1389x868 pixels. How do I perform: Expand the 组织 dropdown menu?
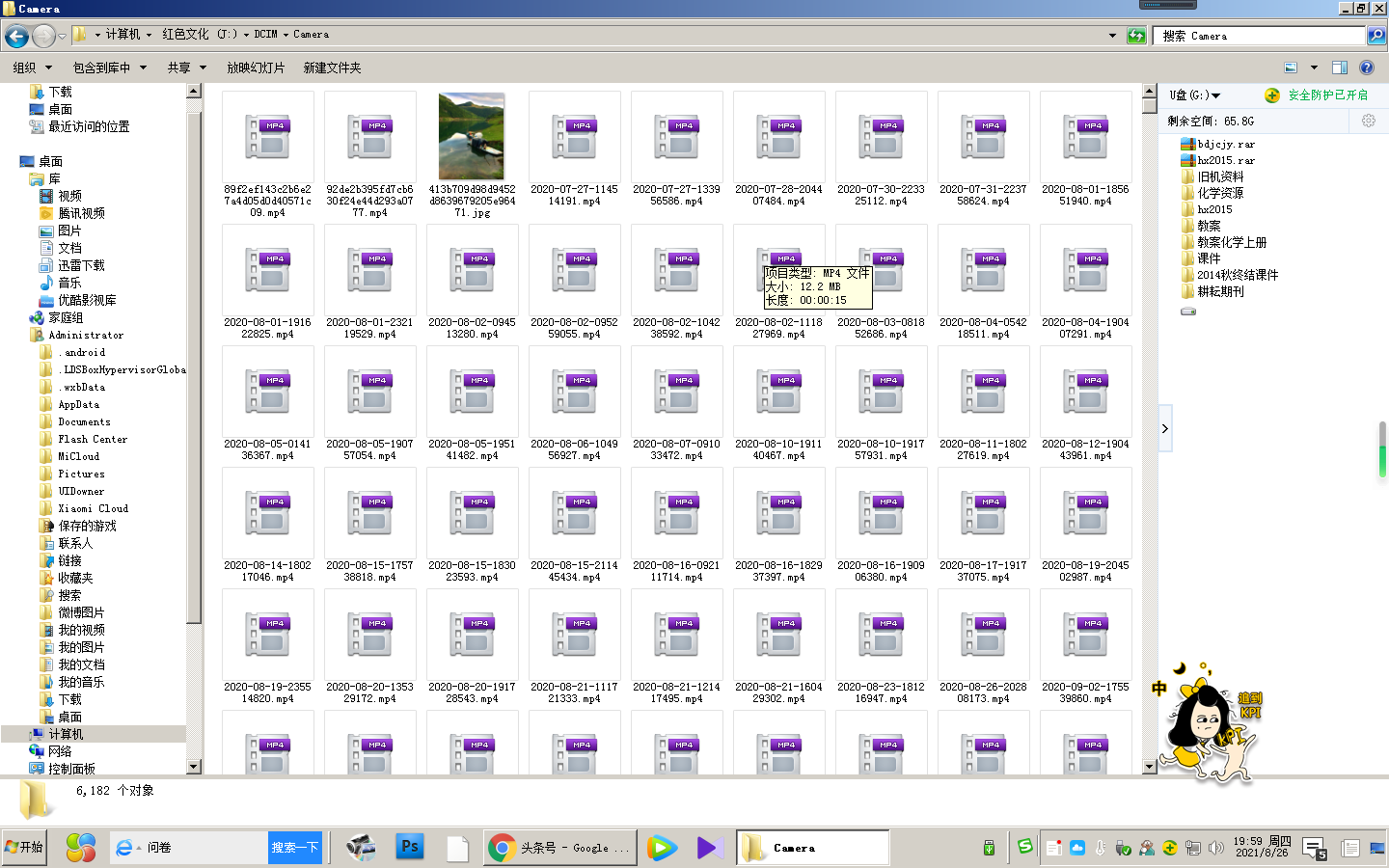30,68
